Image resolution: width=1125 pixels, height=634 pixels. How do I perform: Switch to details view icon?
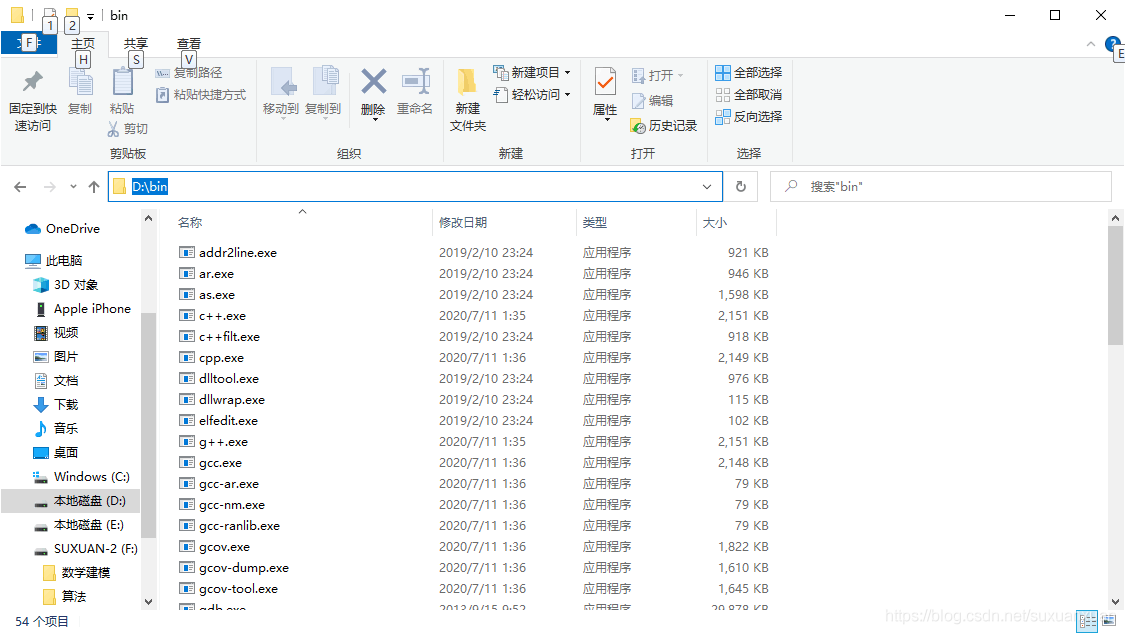[1088, 621]
